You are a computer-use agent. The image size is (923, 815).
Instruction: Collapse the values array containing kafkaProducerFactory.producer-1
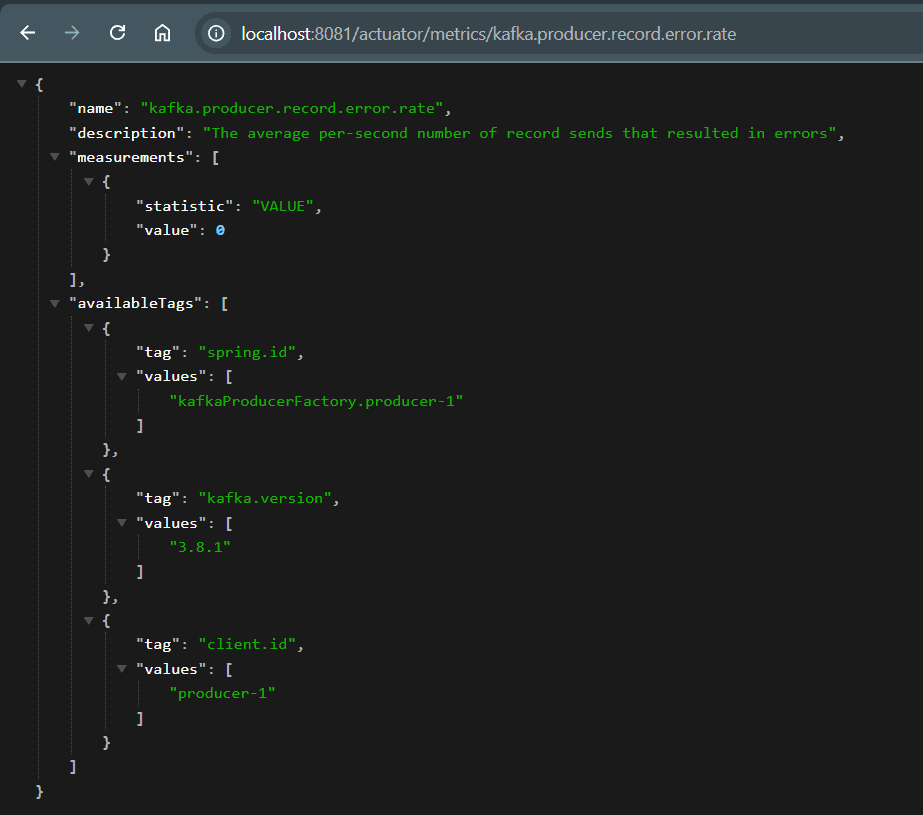122,376
